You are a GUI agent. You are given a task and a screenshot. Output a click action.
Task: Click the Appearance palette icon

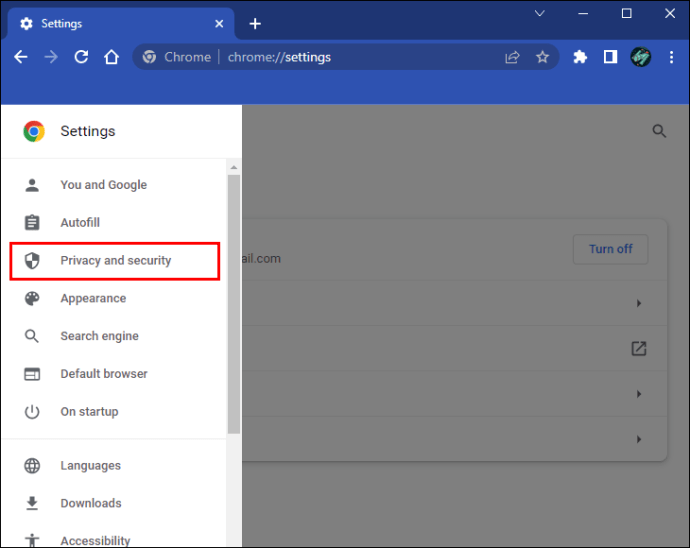click(x=32, y=298)
